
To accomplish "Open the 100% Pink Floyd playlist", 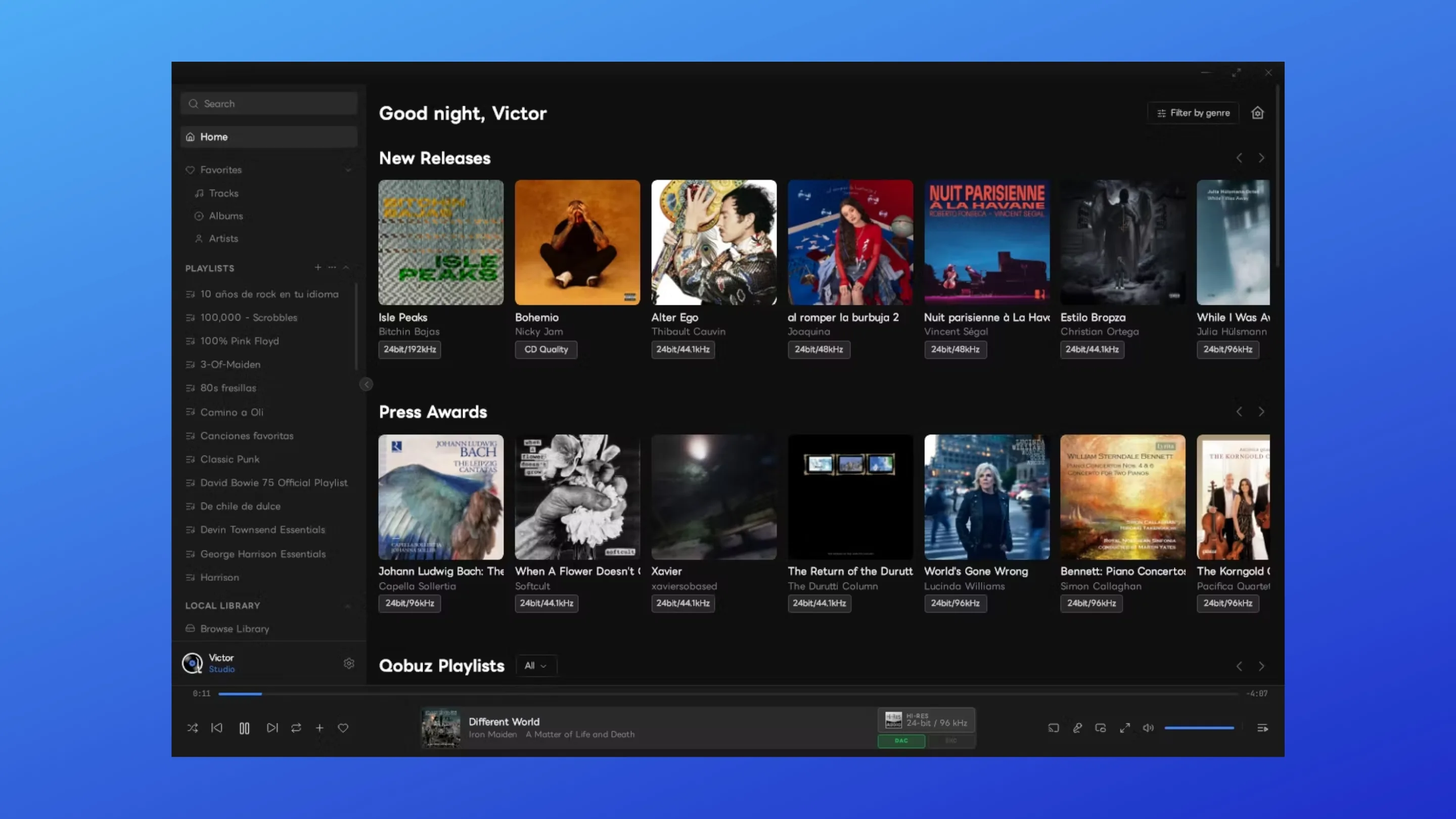I will coord(239,341).
